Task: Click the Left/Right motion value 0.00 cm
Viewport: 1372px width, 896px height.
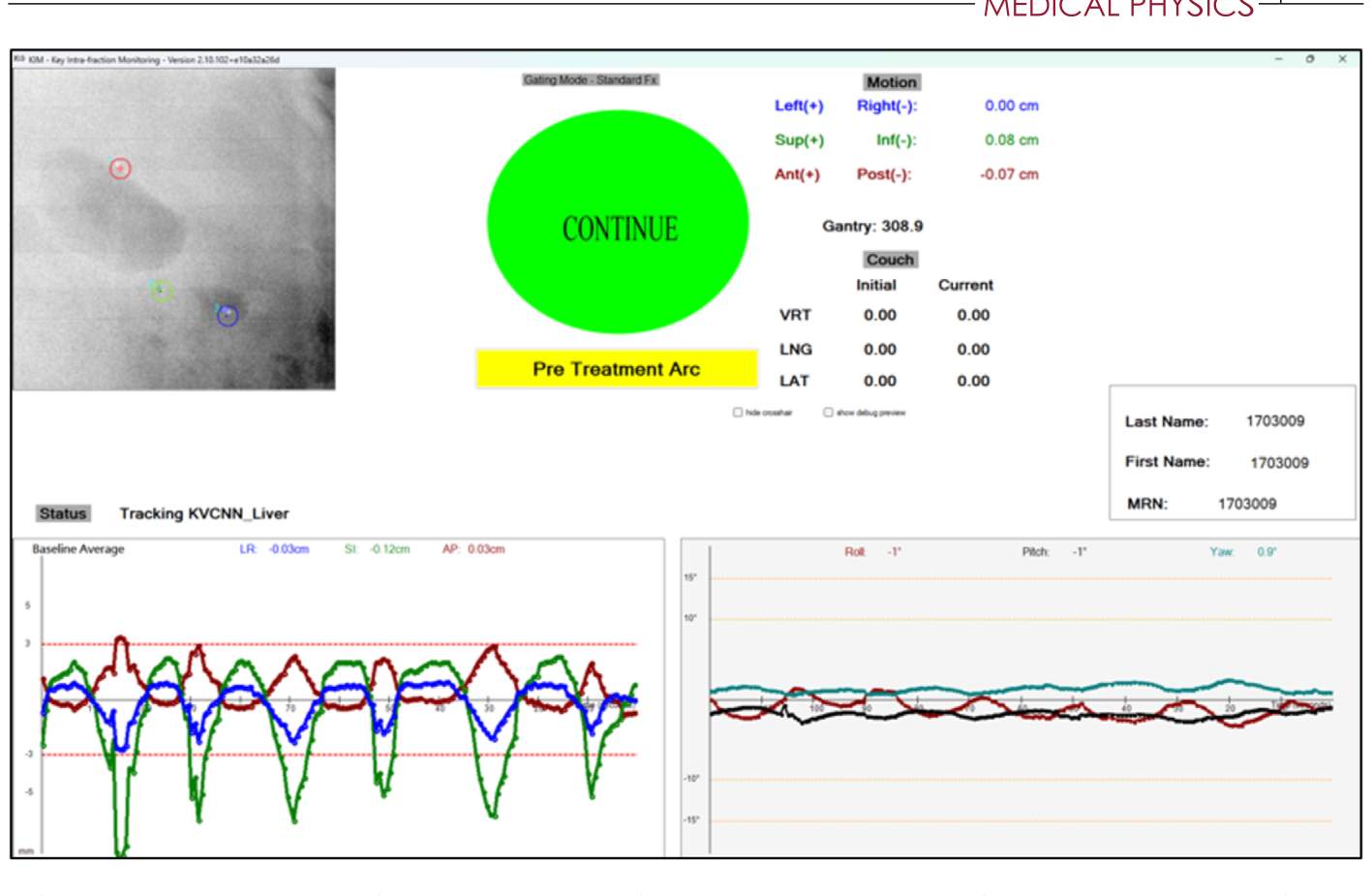Action: click(x=1012, y=106)
